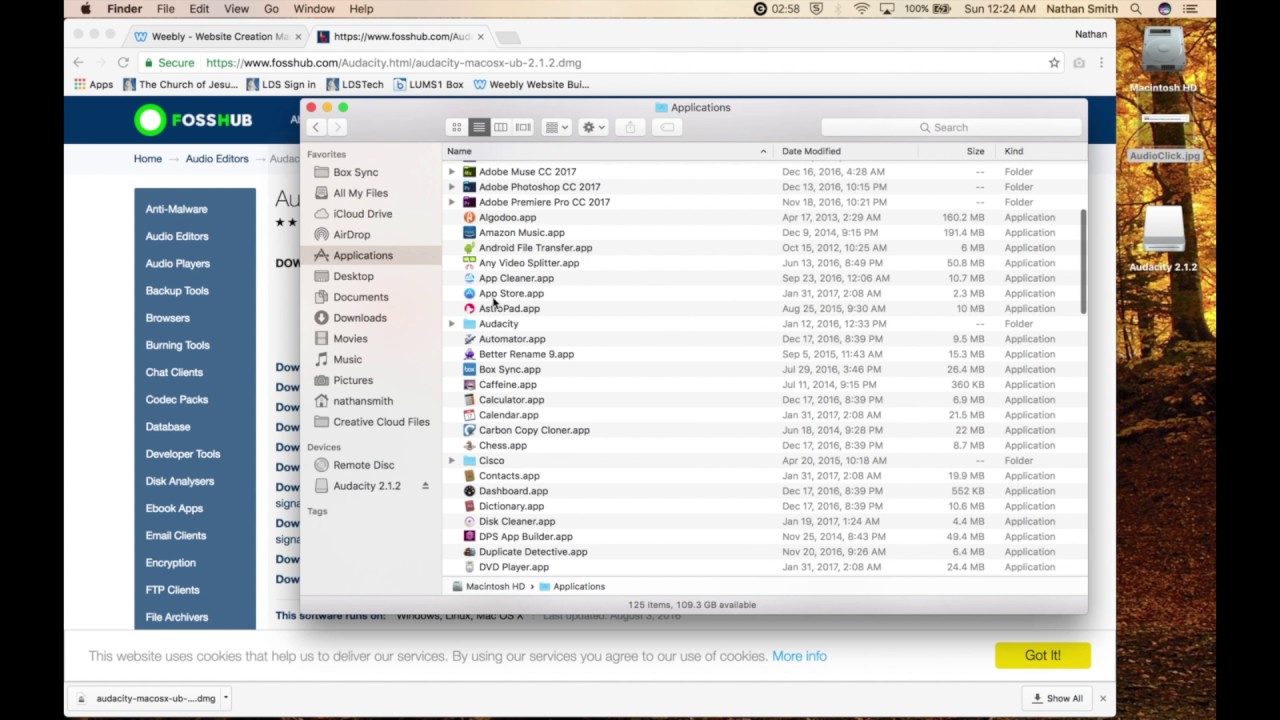
Task: Open the Finder action gear menu
Action: [x=594, y=127]
